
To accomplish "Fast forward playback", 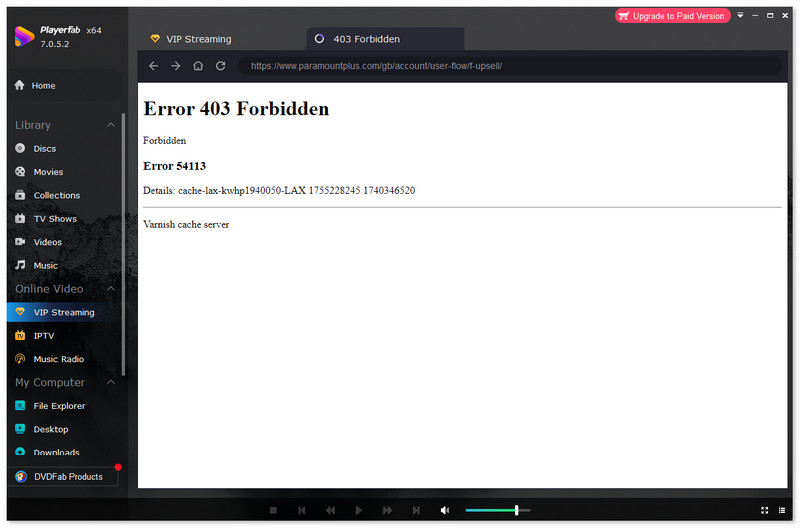I will click(388, 510).
